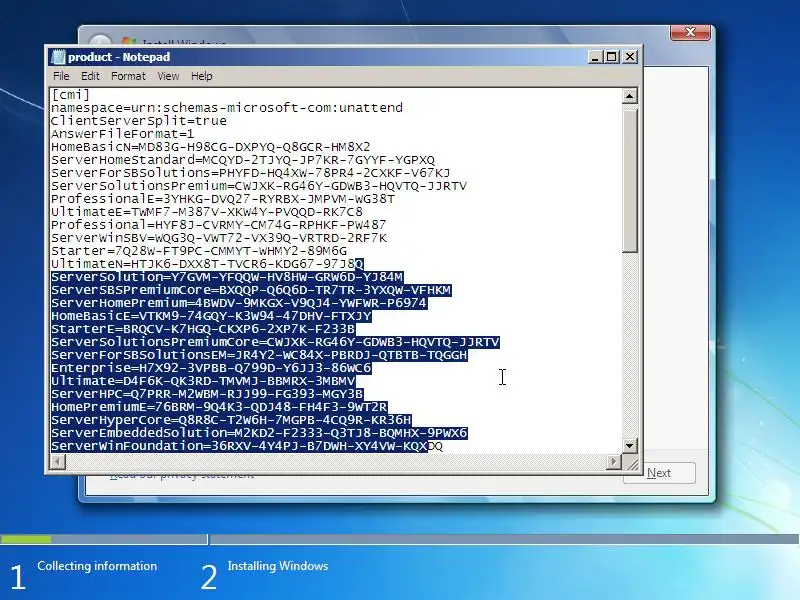Viewport: 800px width, 600px height.
Task: Click the ServerHPC key line
Action: (207, 394)
